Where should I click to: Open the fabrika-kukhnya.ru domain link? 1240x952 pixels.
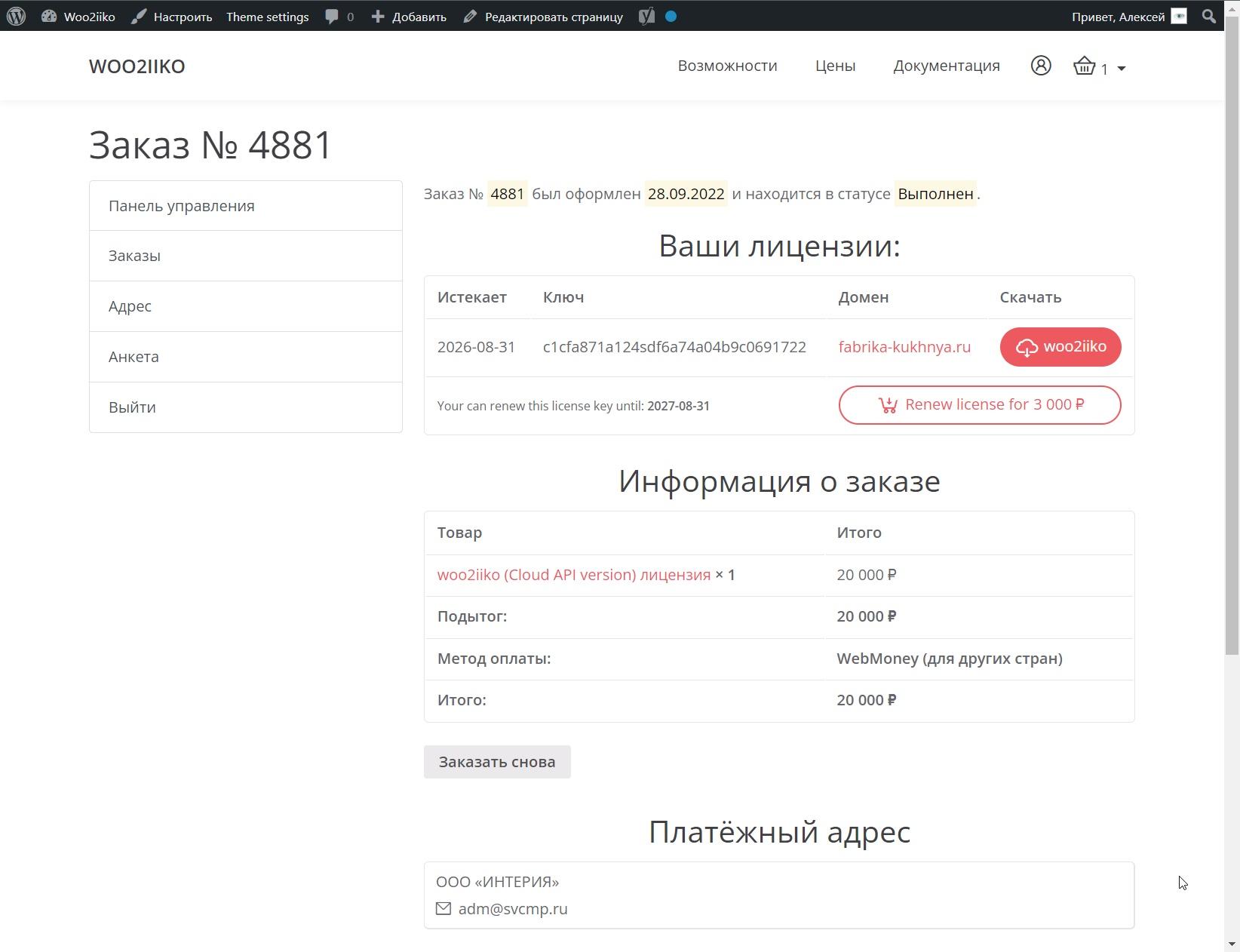pyautogui.click(x=904, y=347)
